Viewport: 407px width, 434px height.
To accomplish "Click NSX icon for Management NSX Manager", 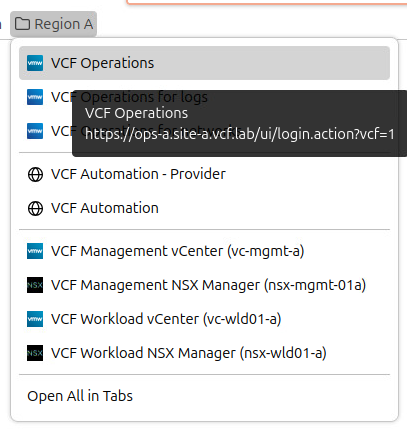I will 35,285.
